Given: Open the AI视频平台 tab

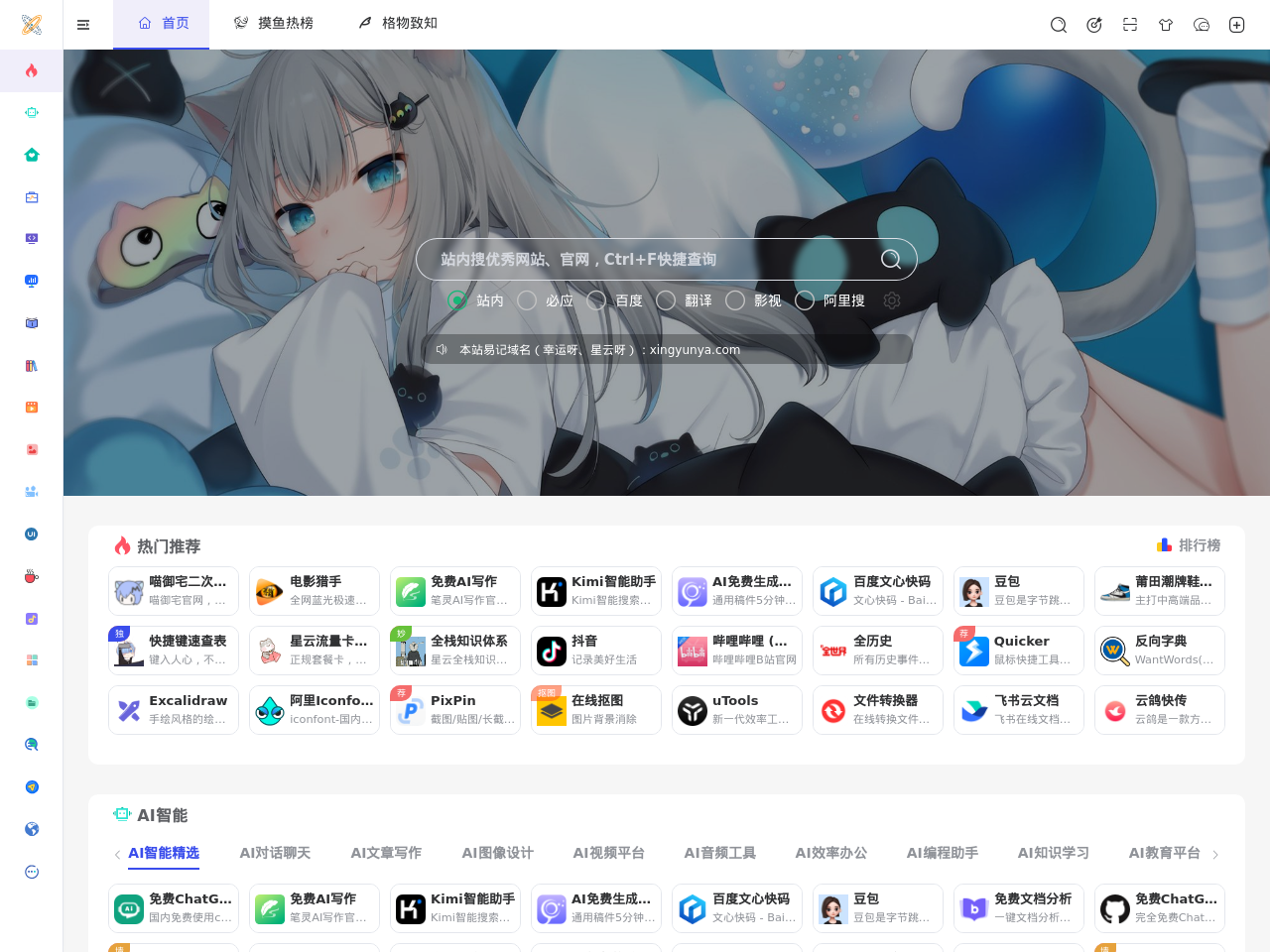Looking at the screenshot, I should point(608,853).
